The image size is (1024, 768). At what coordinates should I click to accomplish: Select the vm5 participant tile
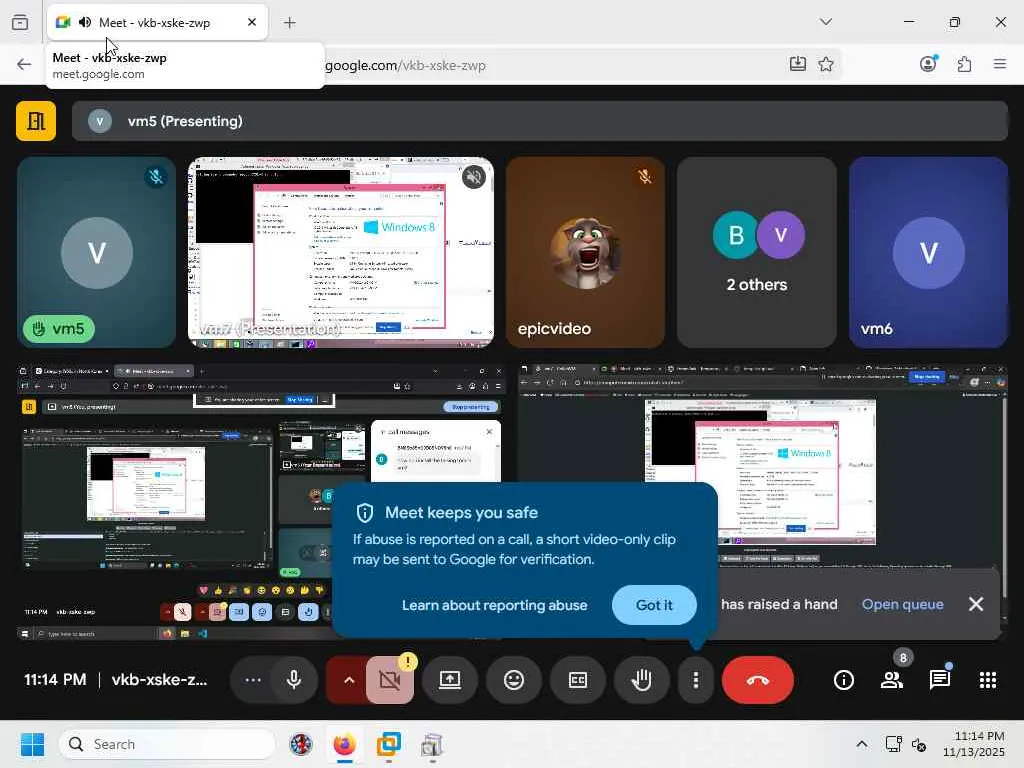click(97, 252)
